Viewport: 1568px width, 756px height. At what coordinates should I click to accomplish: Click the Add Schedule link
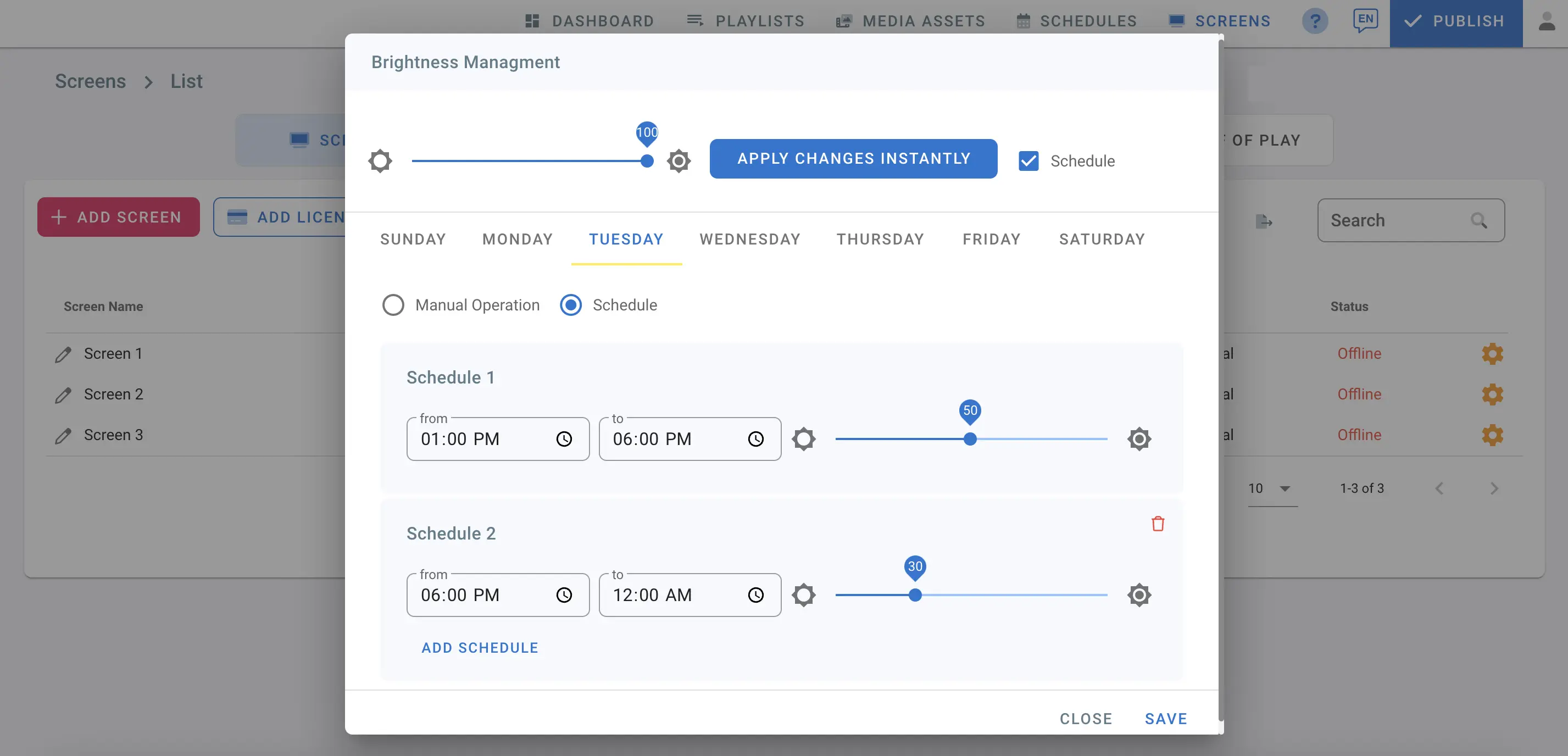pyautogui.click(x=480, y=648)
